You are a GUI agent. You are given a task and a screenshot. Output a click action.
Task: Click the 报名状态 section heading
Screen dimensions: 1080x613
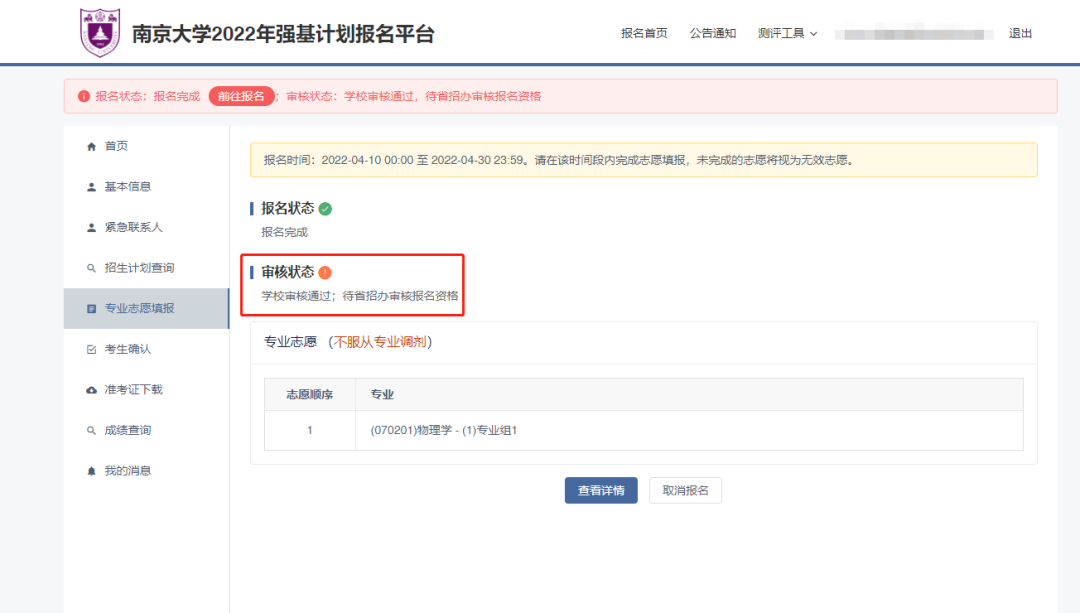[288, 209]
